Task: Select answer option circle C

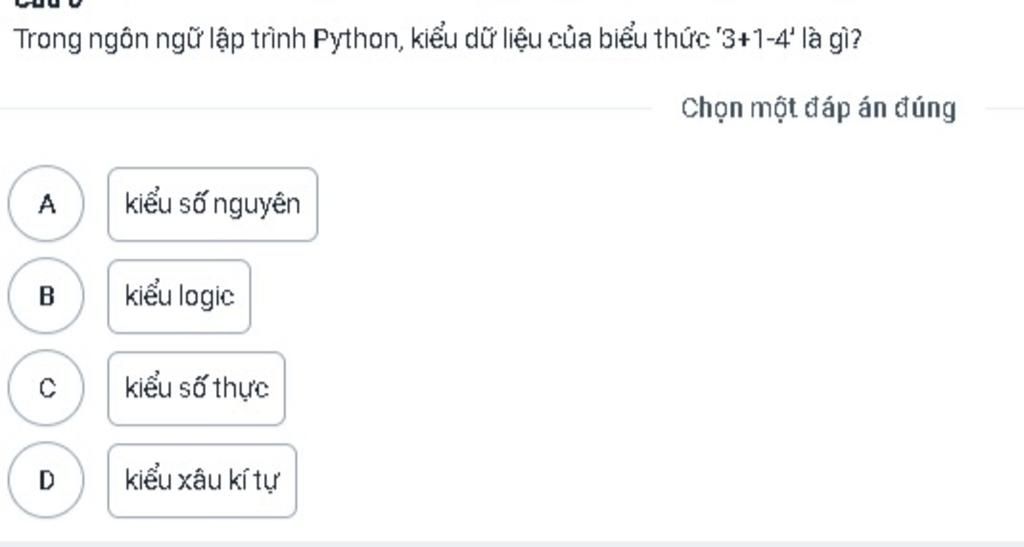Action: click(45, 388)
